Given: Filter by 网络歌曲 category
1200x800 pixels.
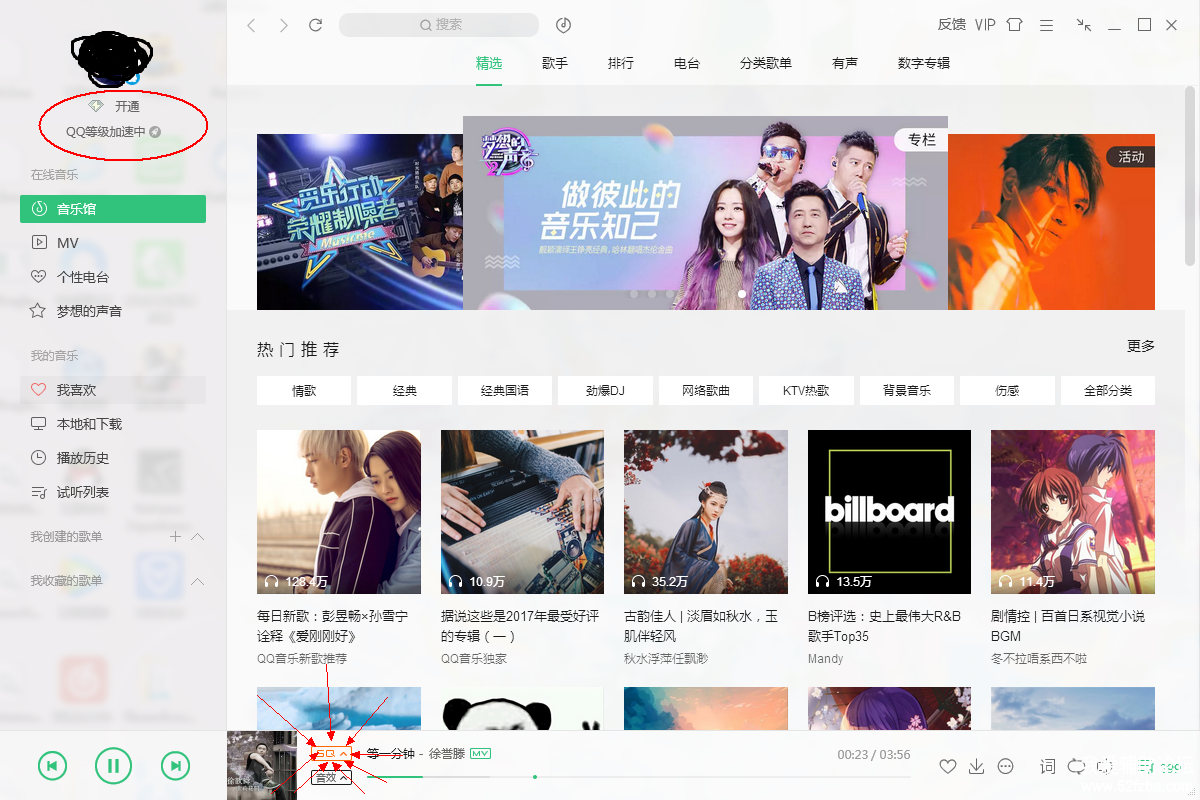Looking at the screenshot, I should 706,391.
